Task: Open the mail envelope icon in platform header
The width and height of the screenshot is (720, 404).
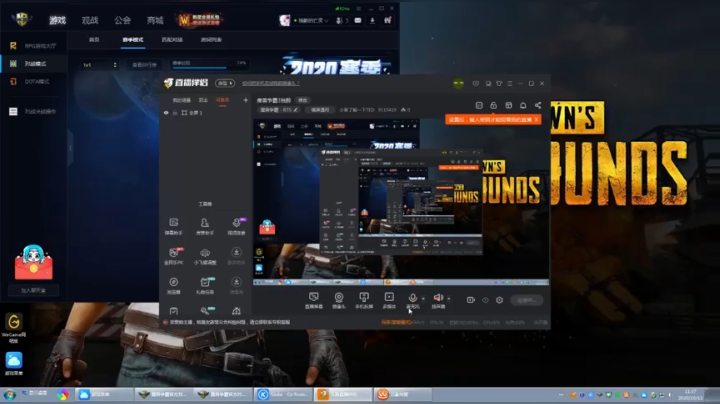Action: (358, 20)
